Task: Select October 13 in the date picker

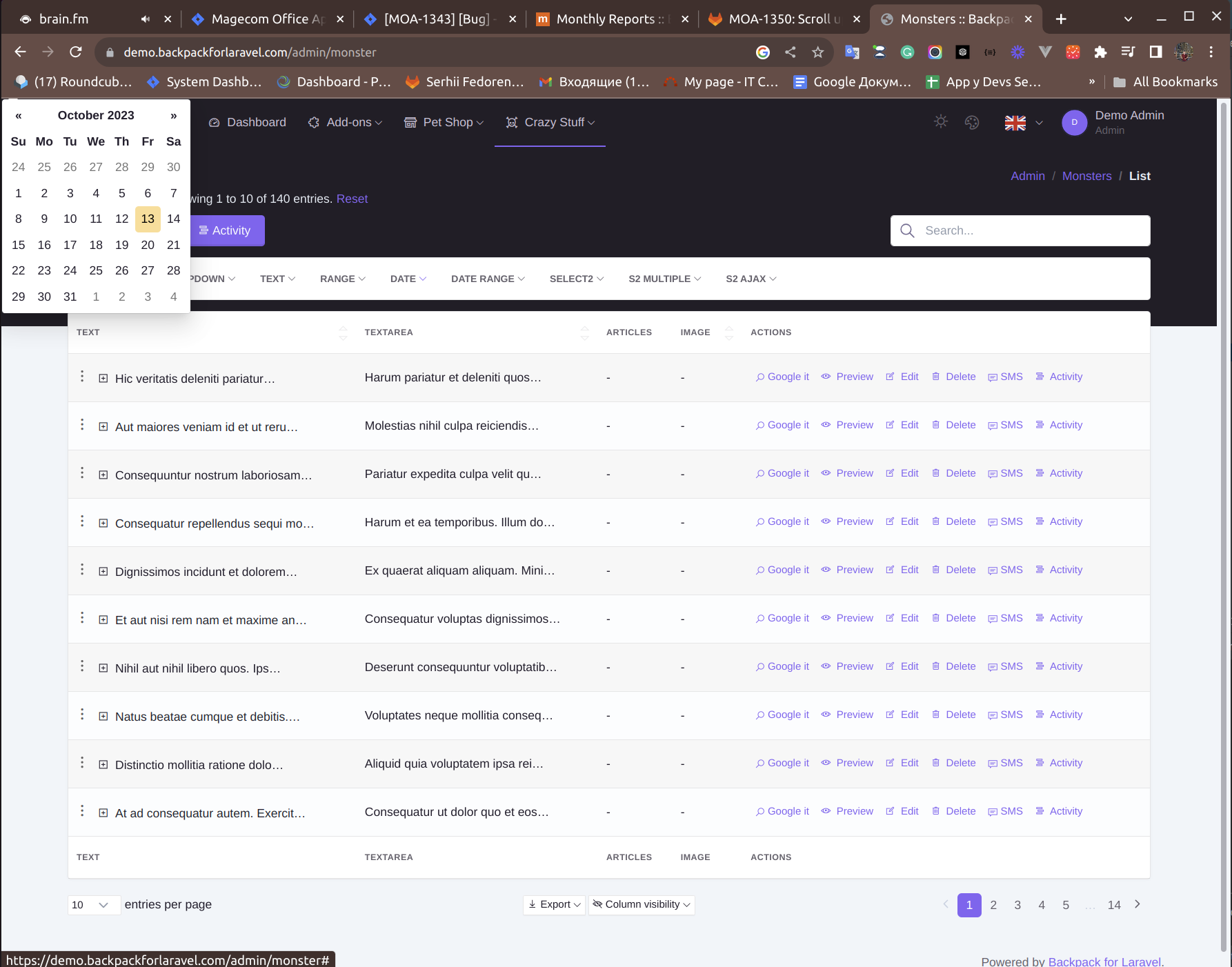Action: 148,219
